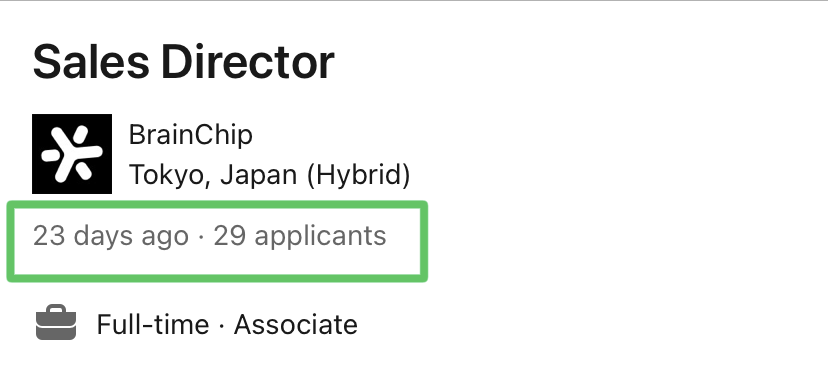Click the word Japan in the location
The width and height of the screenshot is (828, 366).
259,175
